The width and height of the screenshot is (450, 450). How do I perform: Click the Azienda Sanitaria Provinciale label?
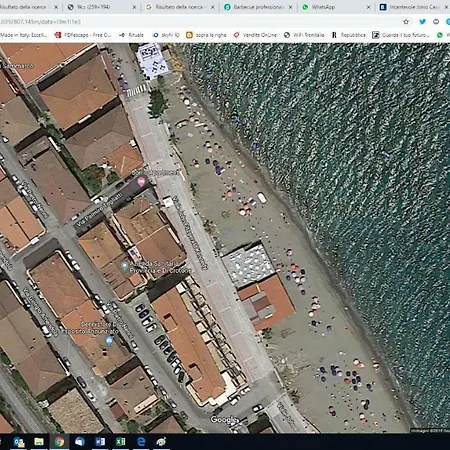tap(161, 267)
